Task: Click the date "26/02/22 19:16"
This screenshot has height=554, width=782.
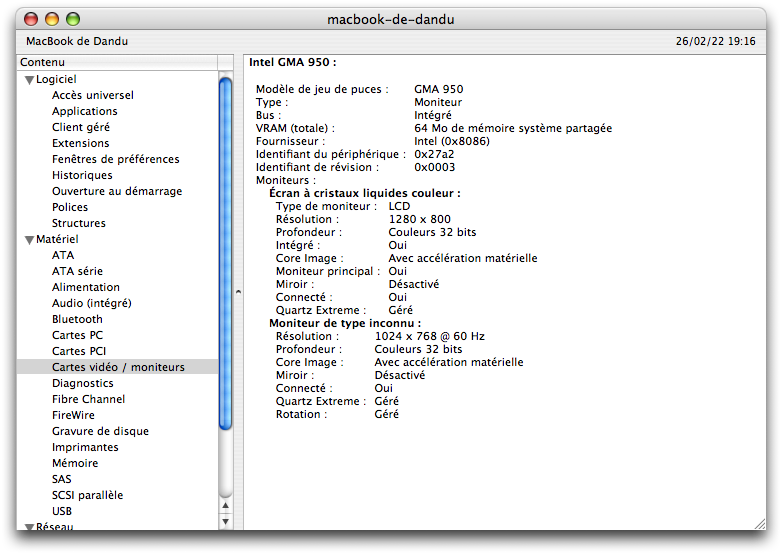Action: point(716,41)
